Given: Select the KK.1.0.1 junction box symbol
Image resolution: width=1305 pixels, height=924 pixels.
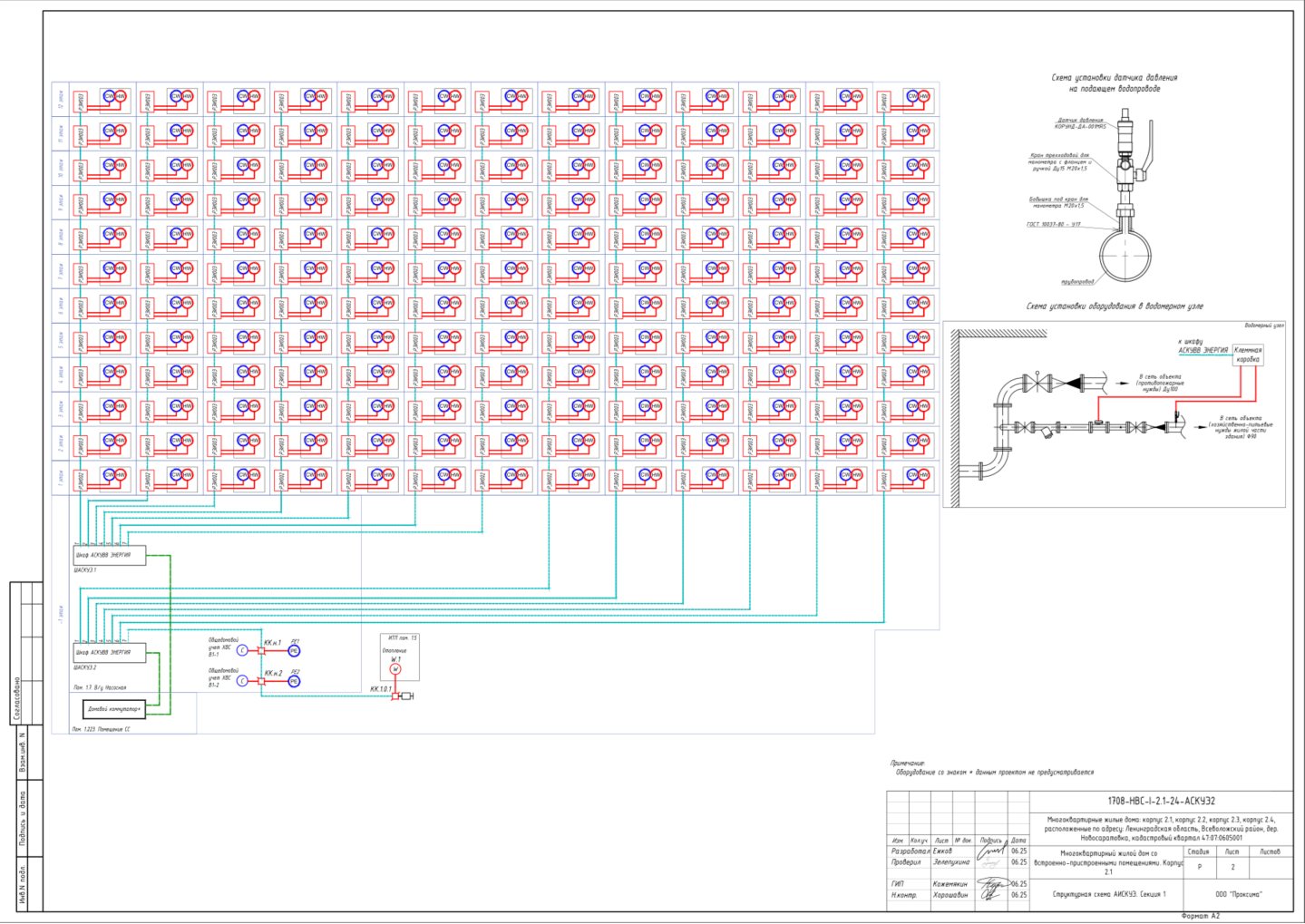Looking at the screenshot, I should tap(395, 696).
